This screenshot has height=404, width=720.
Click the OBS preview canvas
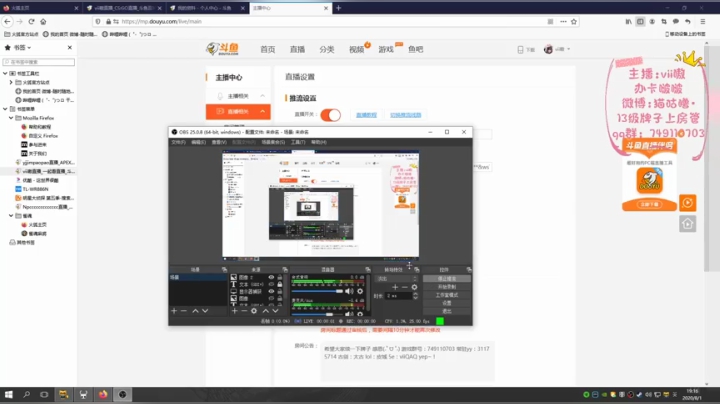(x=321, y=204)
